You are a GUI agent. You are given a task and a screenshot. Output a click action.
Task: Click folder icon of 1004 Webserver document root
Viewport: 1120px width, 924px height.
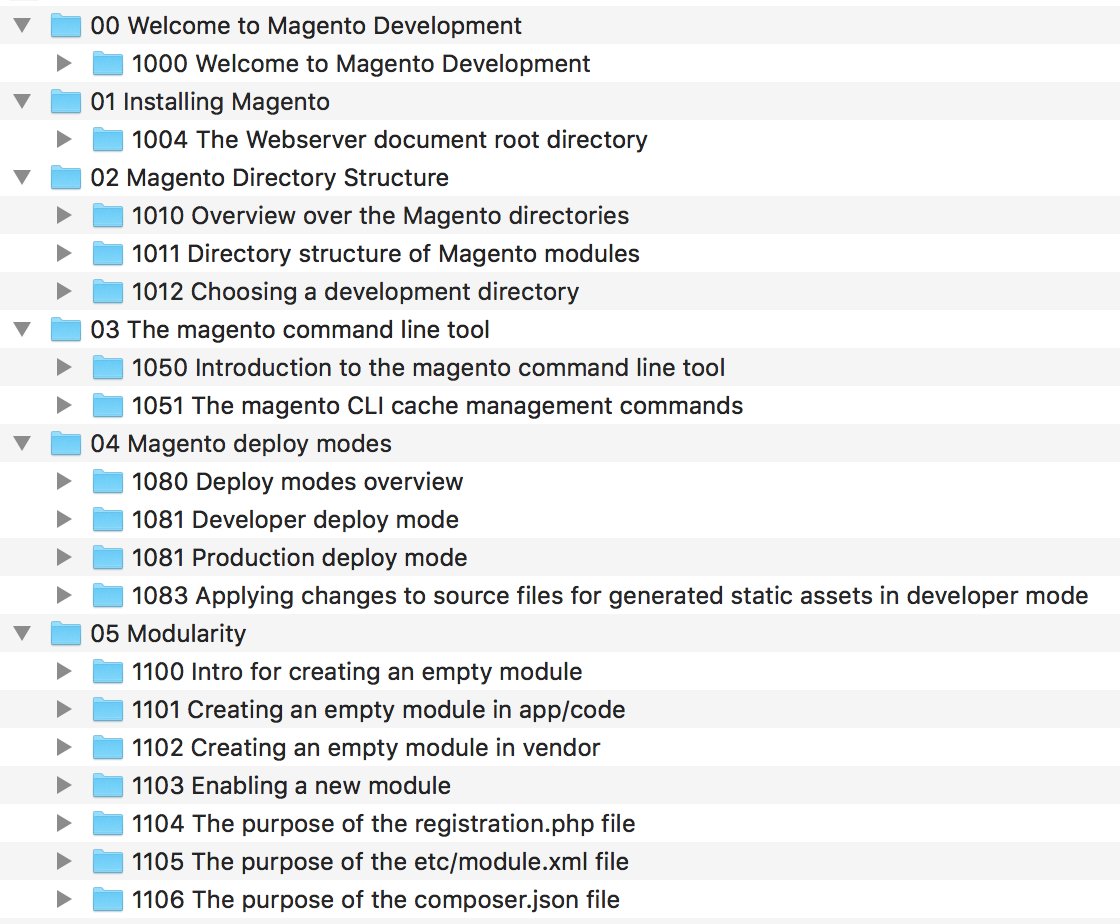tap(108, 139)
